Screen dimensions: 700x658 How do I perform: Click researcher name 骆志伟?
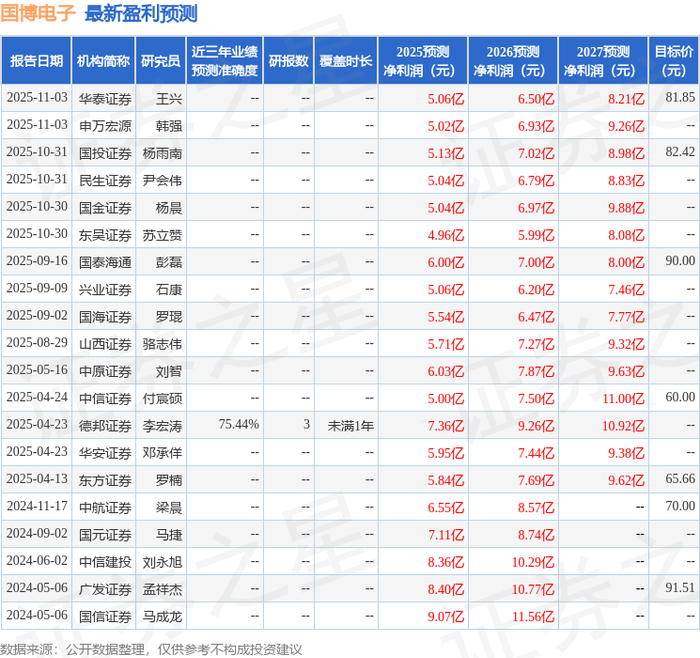[162, 344]
